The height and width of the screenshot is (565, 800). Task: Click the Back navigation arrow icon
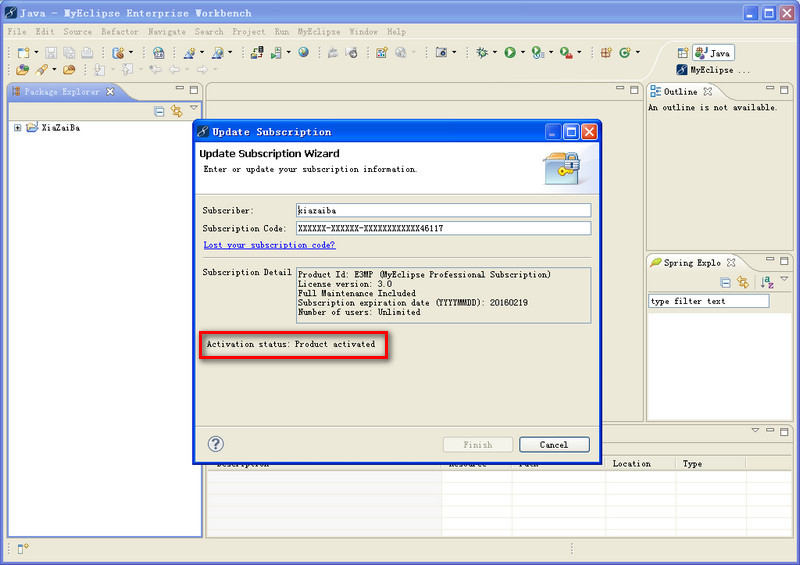[x=174, y=69]
